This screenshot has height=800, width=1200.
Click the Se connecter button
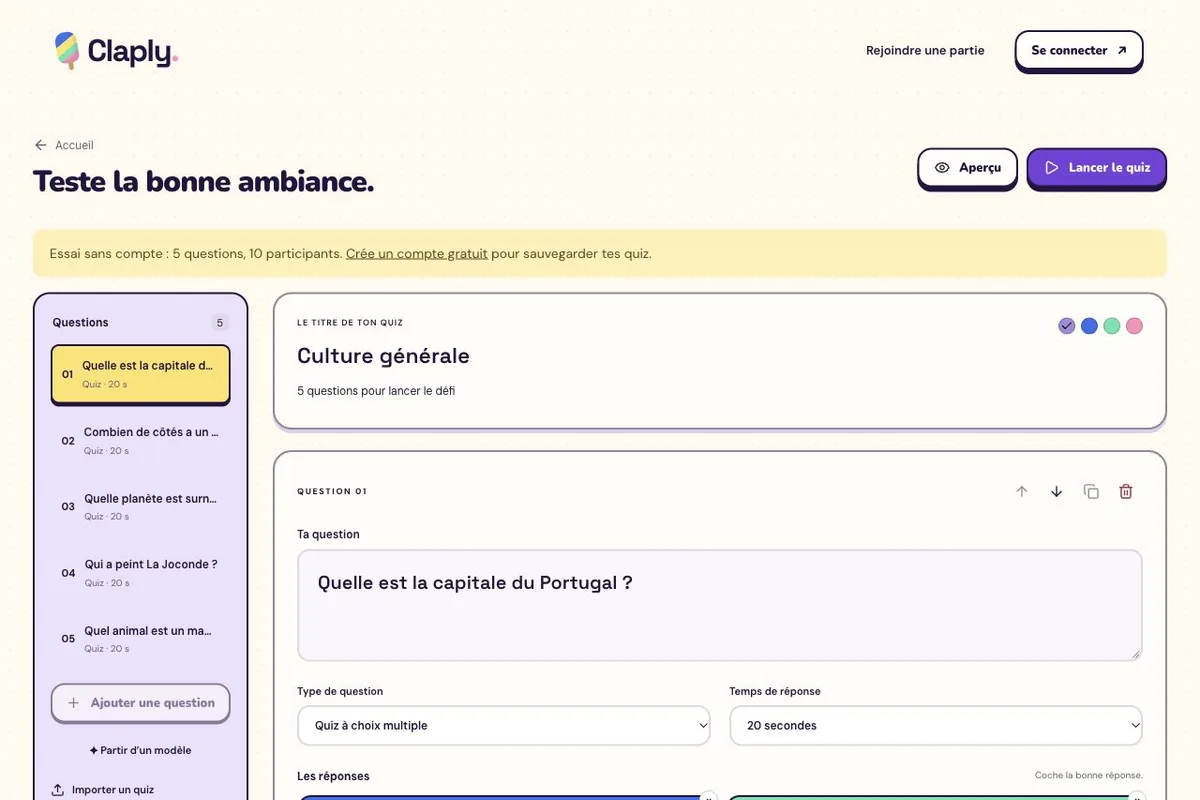pyautogui.click(x=1079, y=50)
